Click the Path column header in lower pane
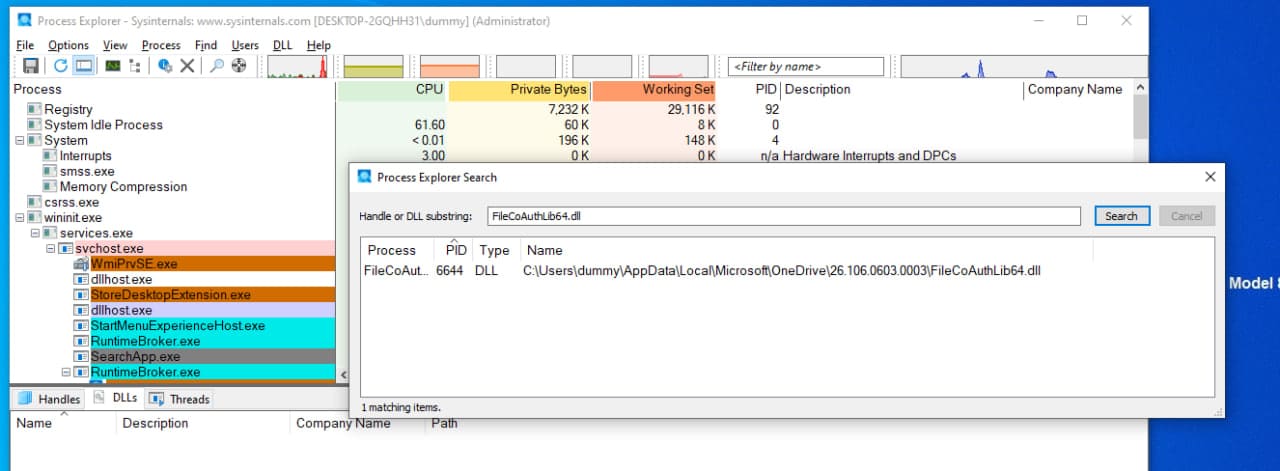Screen dimensions: 1280x471 tap(444, 423)
